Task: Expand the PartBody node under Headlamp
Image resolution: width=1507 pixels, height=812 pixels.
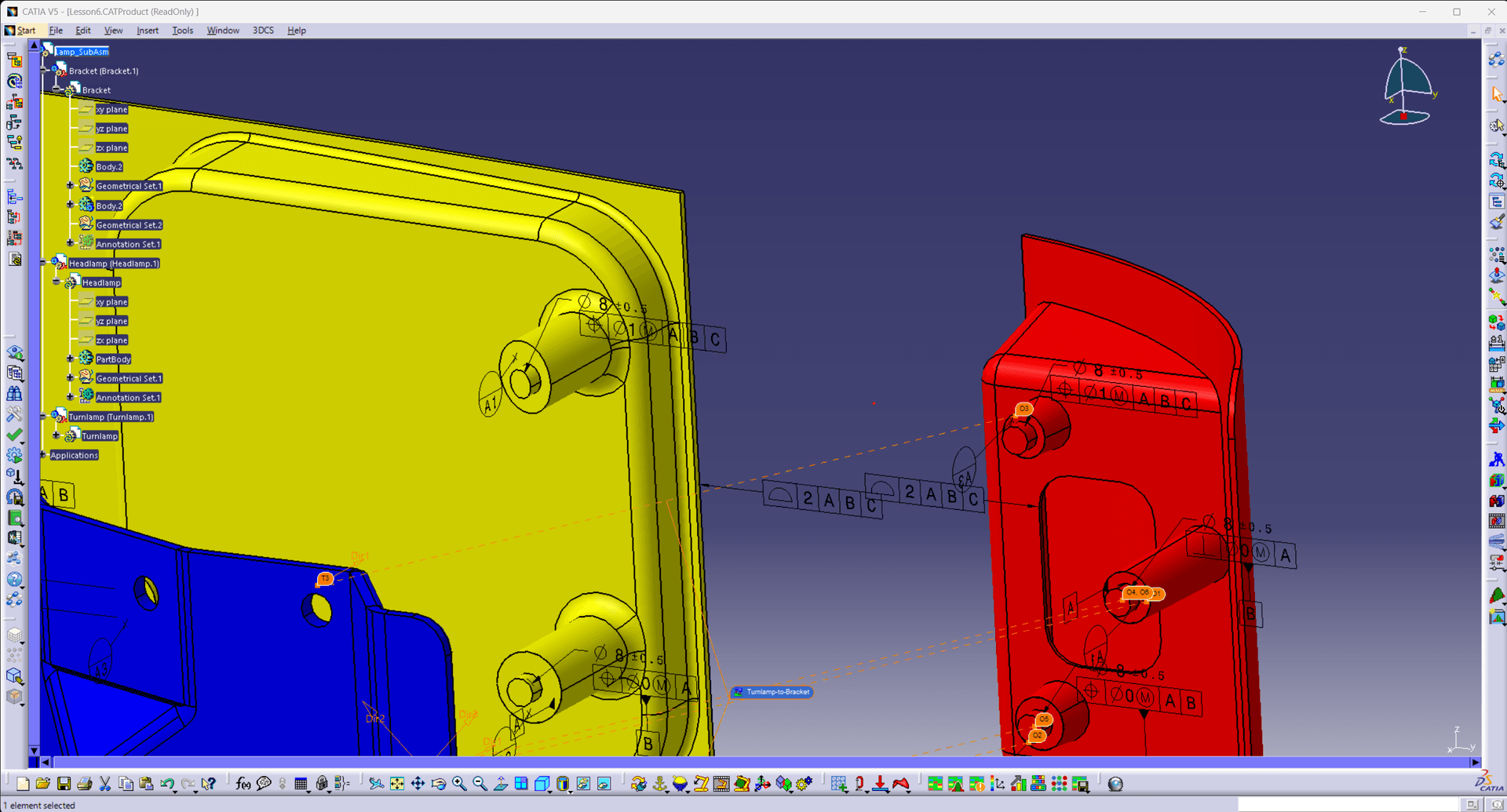Action: point(71,359)
